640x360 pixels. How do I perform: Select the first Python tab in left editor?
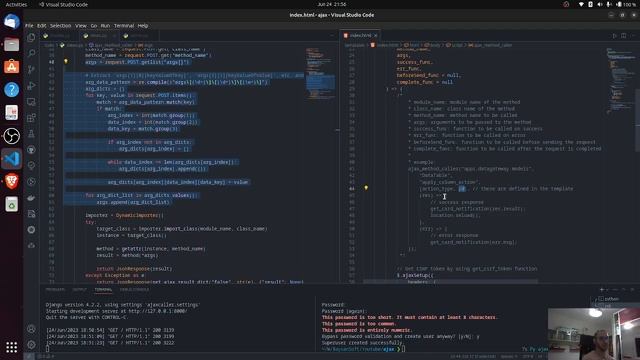(58, 36)
